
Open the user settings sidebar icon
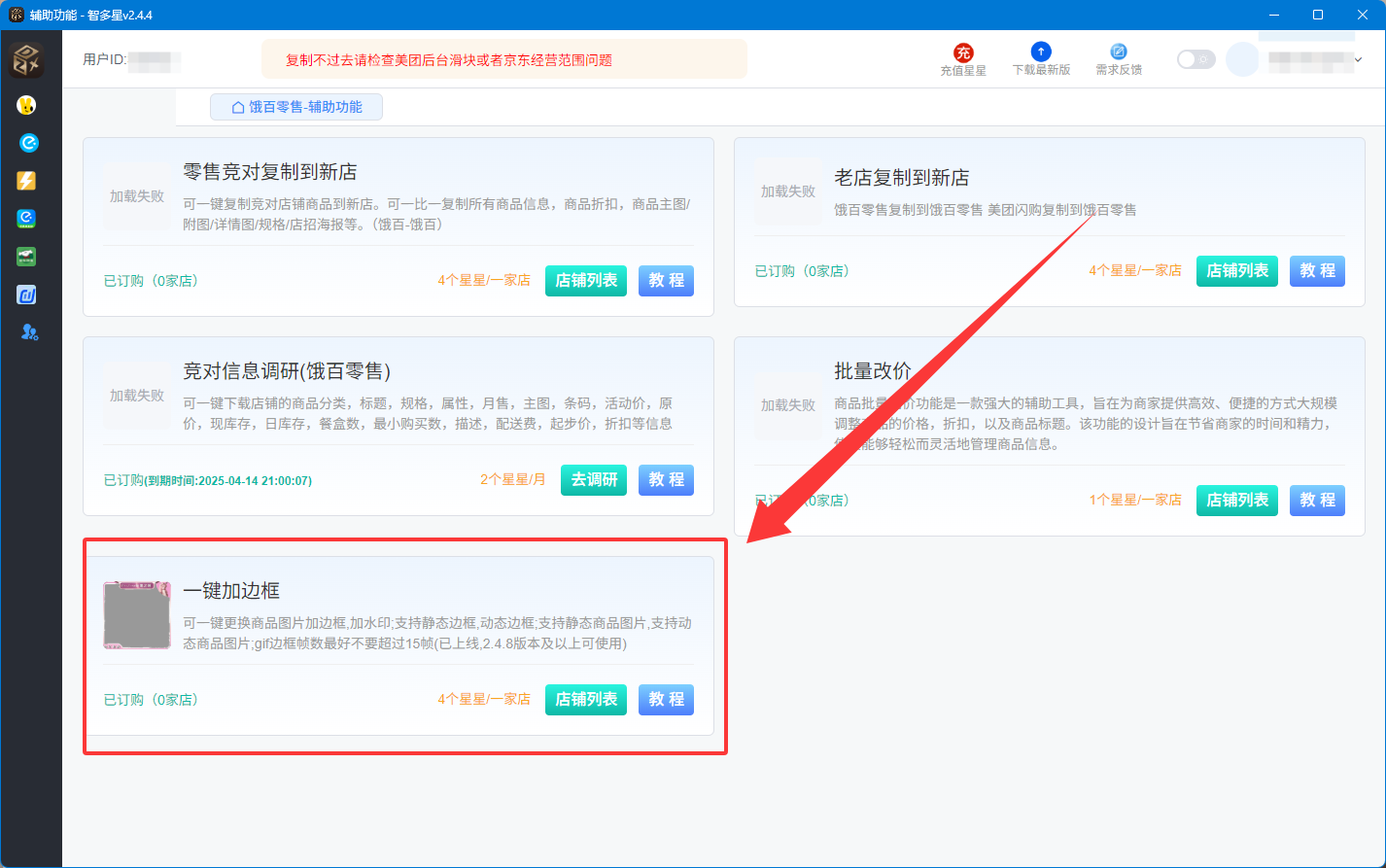tap(29, 332)
